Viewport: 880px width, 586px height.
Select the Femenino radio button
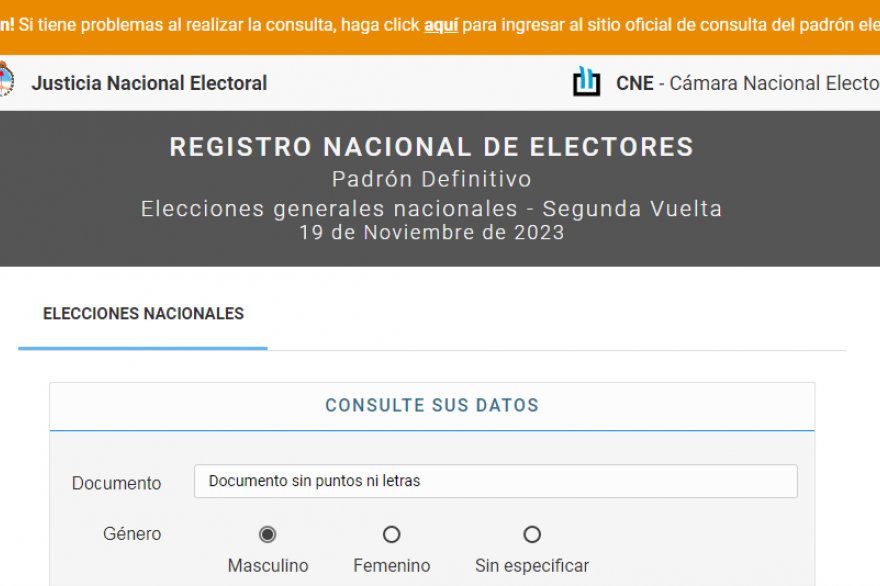[x=392, y=535]
